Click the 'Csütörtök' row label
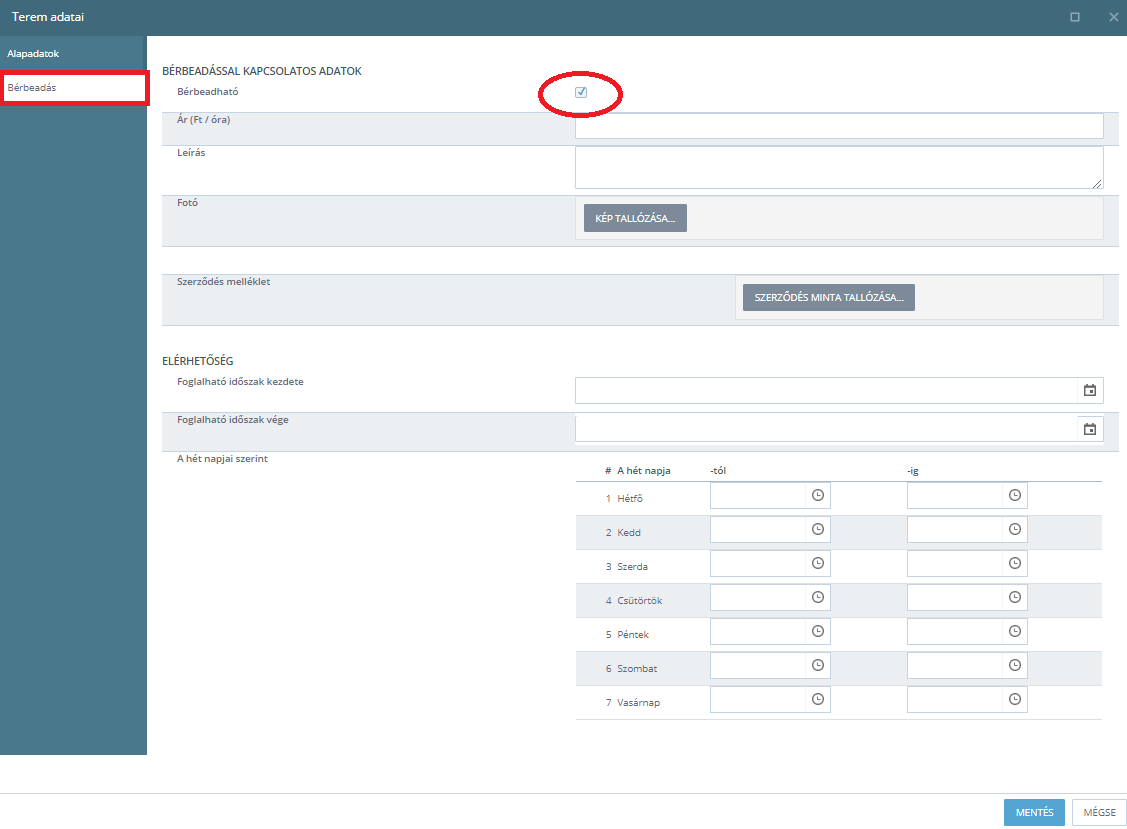The width and height of the screenshot is (1127, 829). (640, 600)
